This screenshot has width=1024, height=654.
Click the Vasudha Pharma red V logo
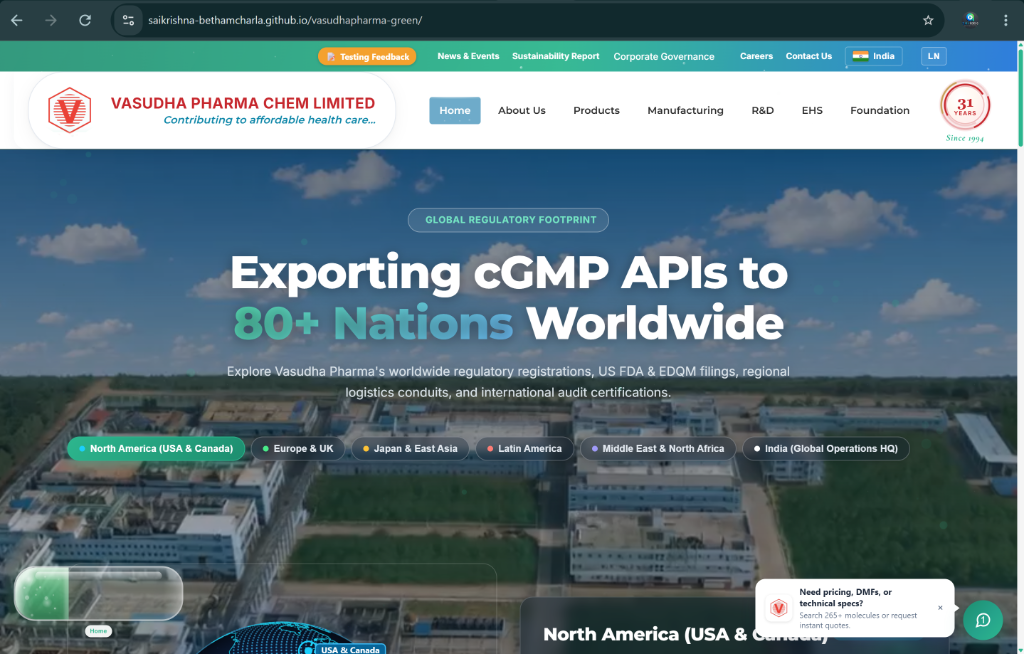click(x=69, y=110)
